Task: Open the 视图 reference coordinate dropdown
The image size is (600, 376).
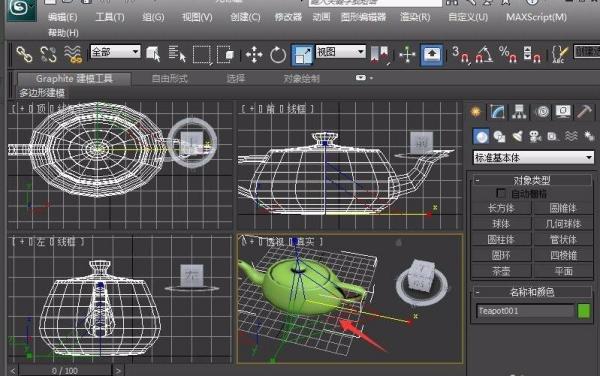Action: click(340, 52)
